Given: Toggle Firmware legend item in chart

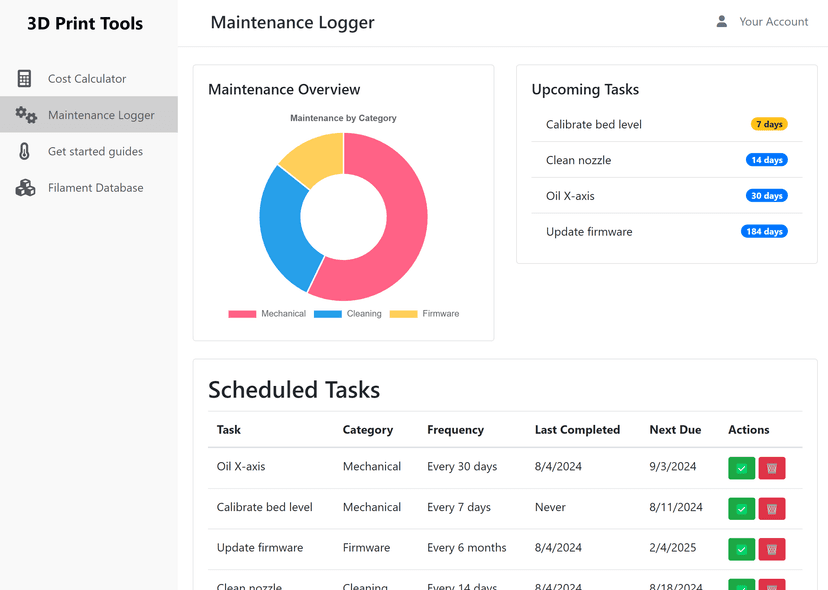Looking at the screenshot, I should (425, 314).
